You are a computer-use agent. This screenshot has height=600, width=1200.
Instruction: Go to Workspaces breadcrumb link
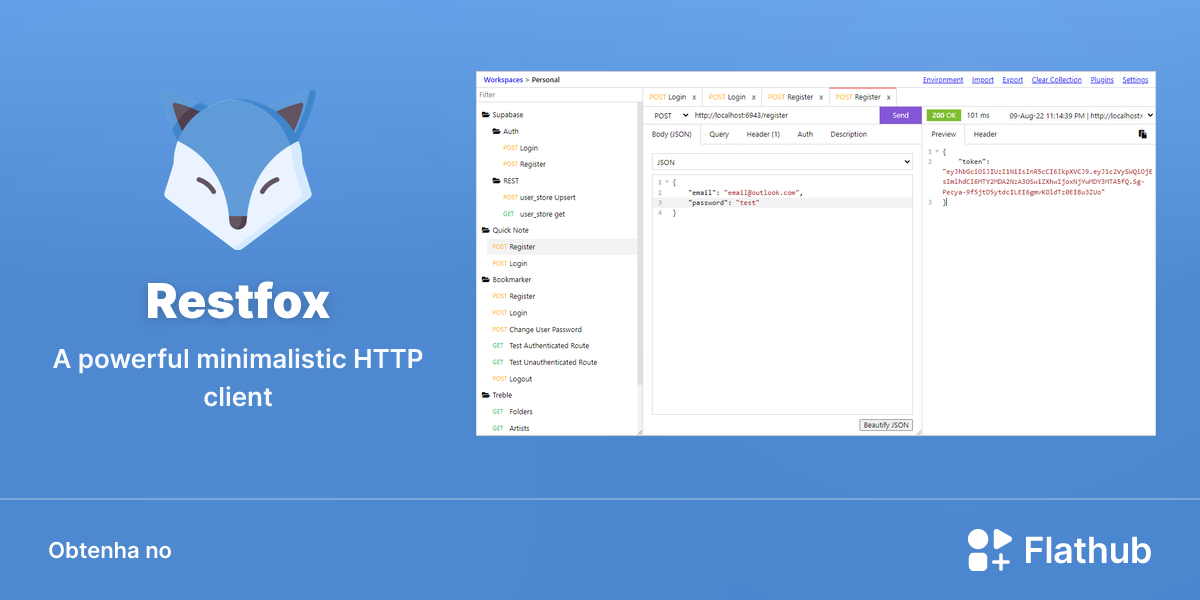pyautogui.click(x=503, y=80)
